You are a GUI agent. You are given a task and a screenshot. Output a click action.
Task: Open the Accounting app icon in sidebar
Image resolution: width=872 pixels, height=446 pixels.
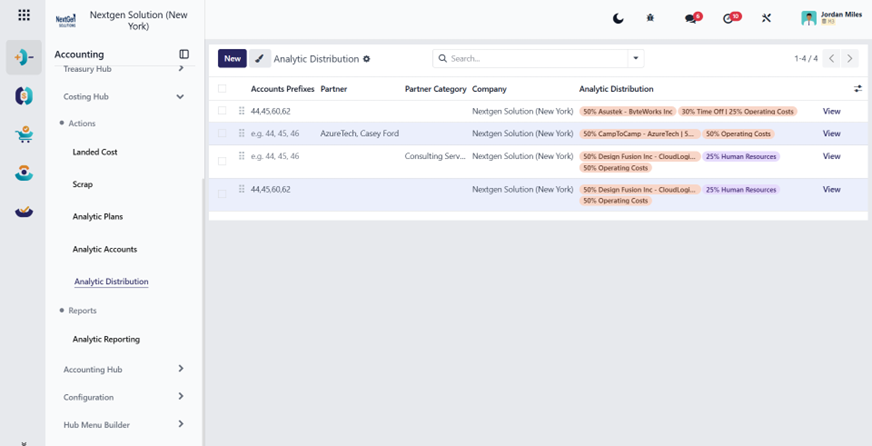point(24,57)
